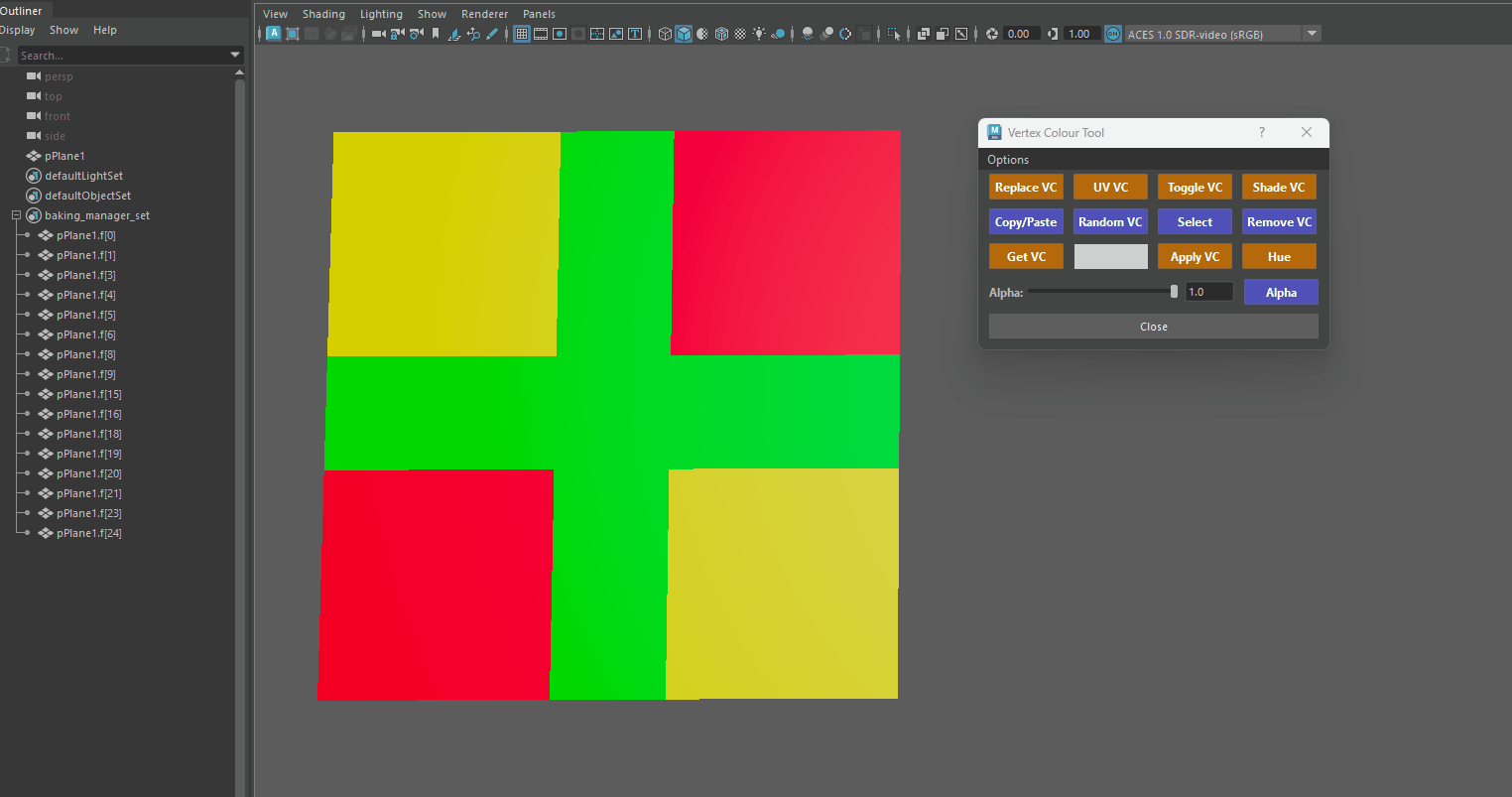The height and width of the screenshot is (797, 1512).
Task: Click the Shadows icon
Action: [x=778, y=34]
